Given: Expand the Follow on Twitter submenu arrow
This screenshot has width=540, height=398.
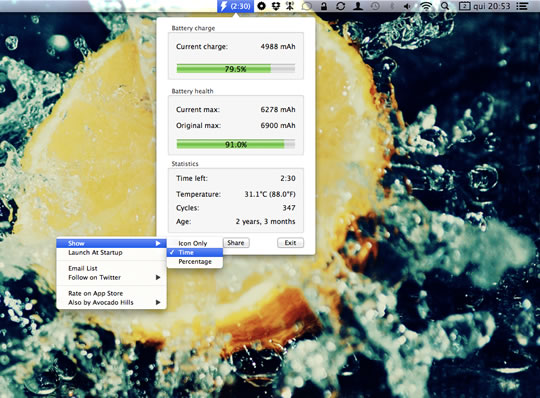Looking at the screenshot, I should click(x=158, y=277).
